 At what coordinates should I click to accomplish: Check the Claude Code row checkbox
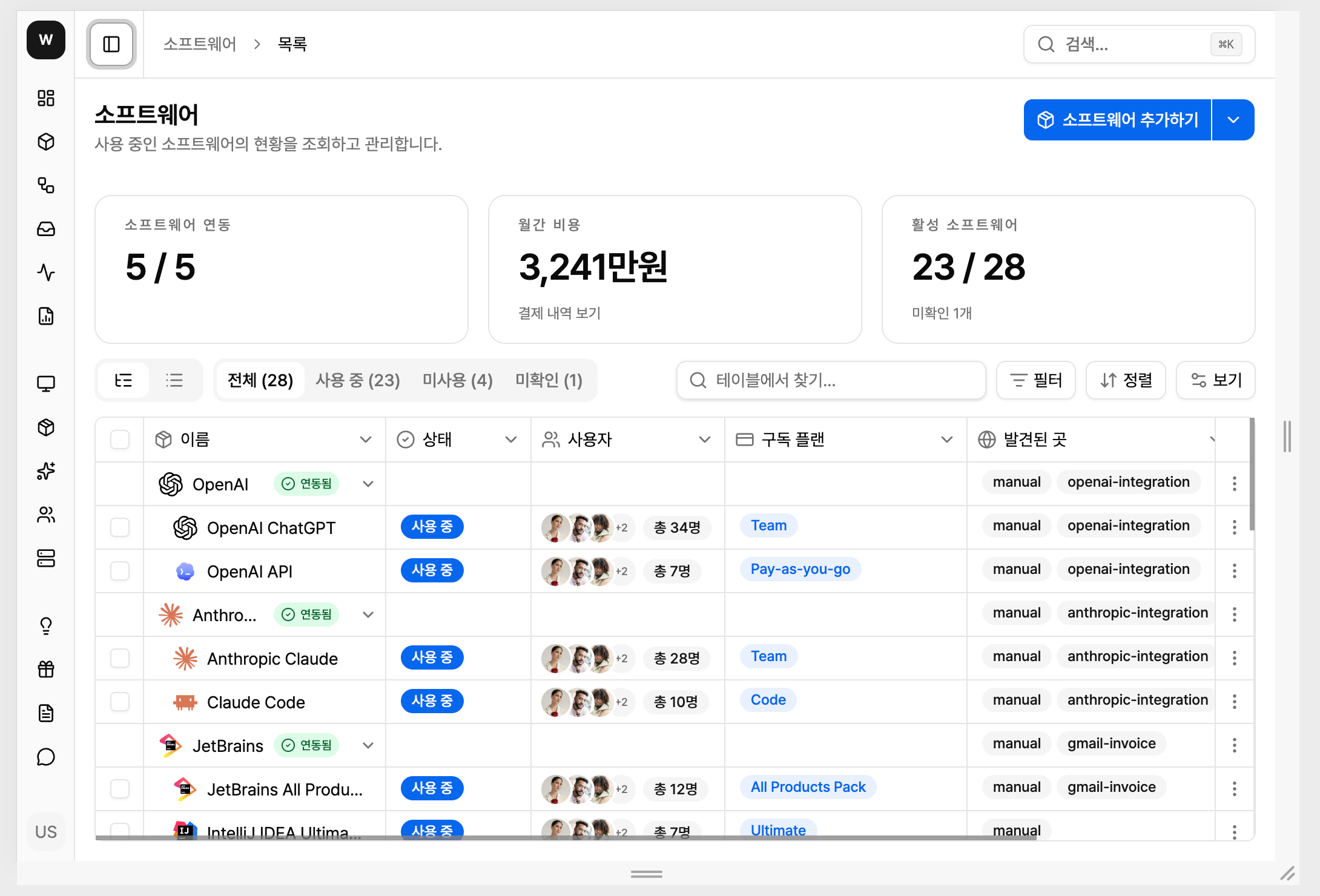120,702
